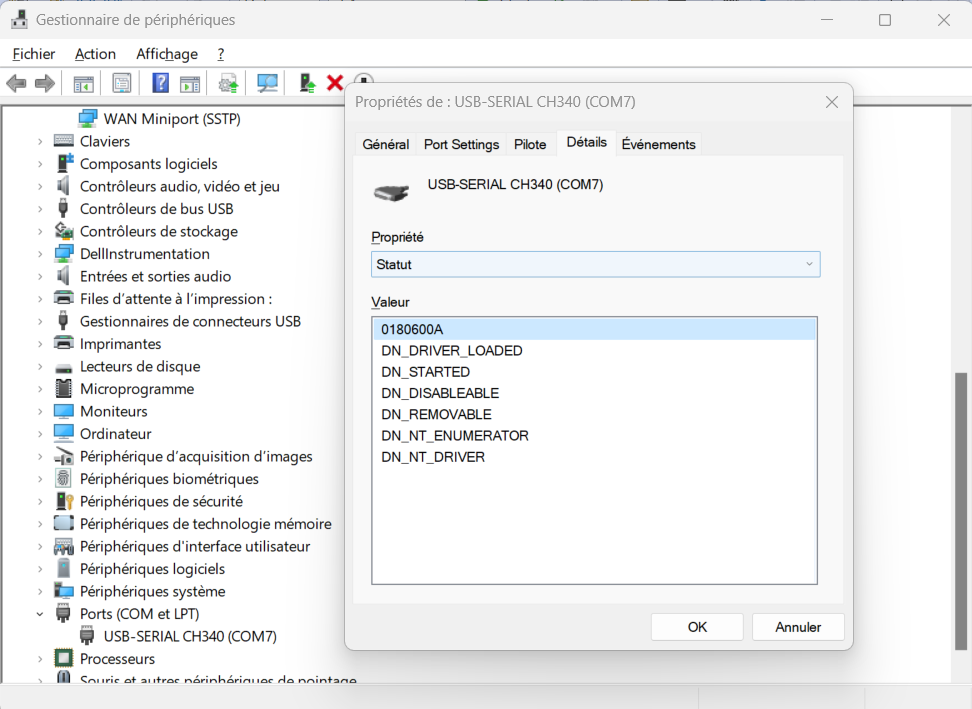Click the Properties toolbar icon
The width and height of the screenshot is (972, 709).
click(x=122, y=82)
